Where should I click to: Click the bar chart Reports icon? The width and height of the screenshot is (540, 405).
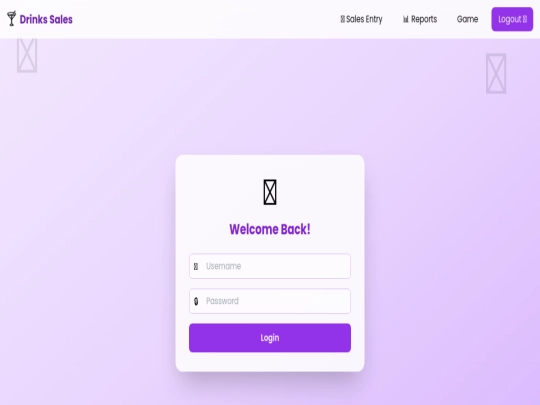406,20
